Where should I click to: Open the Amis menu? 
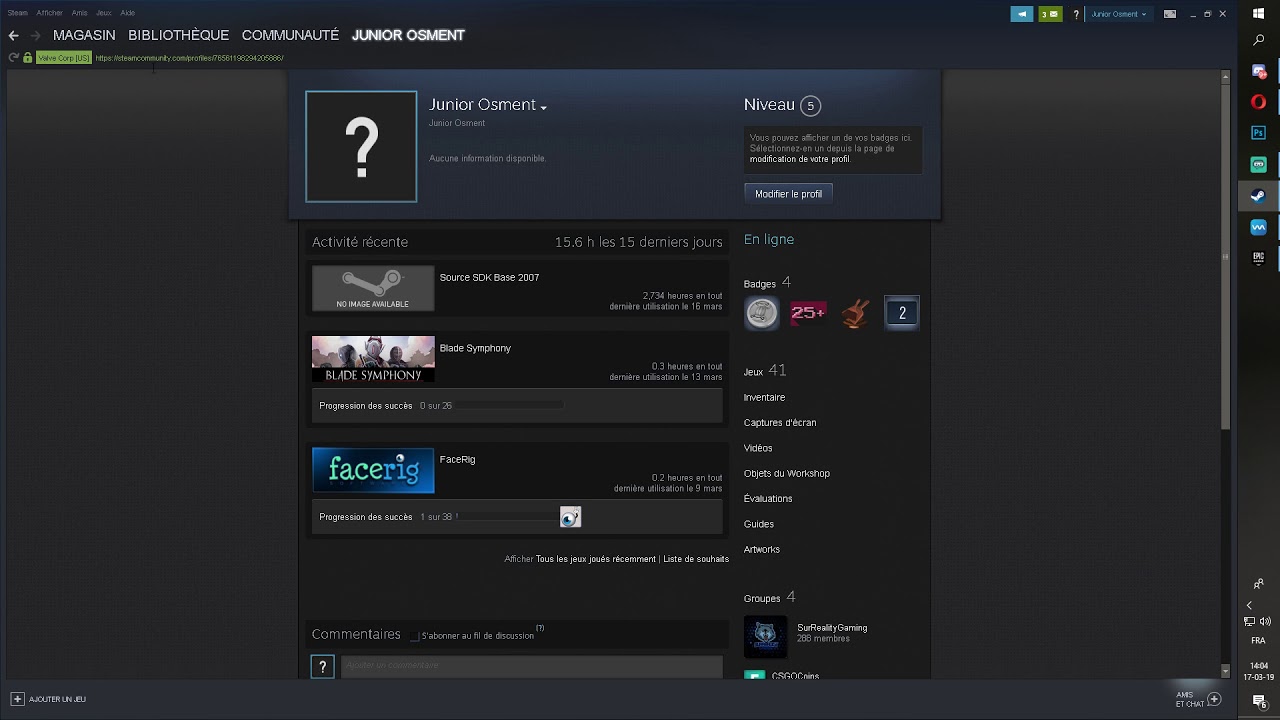[x=79, y=13]
